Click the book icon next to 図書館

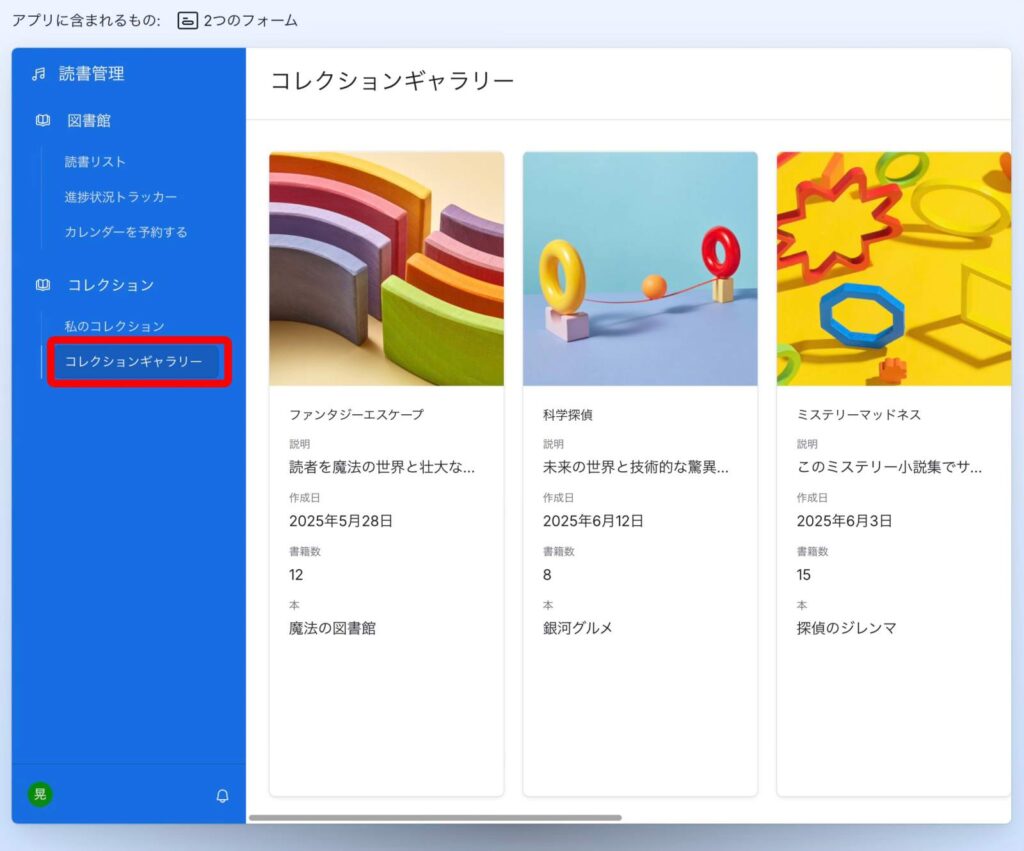pos(43,120)
